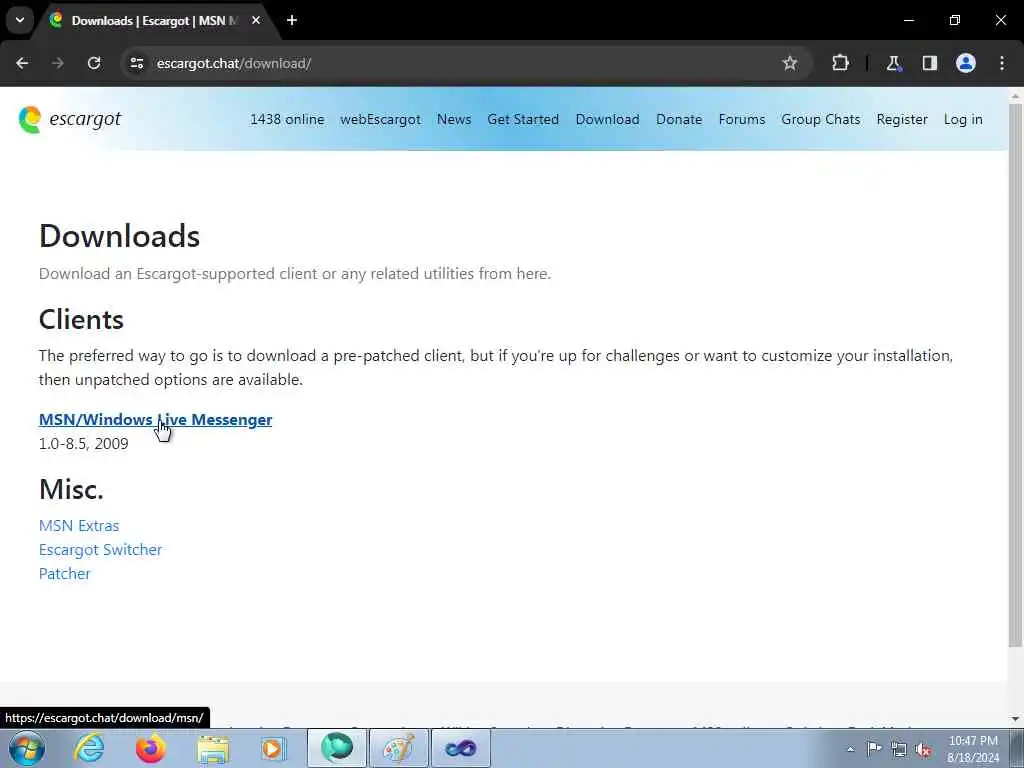Show hidden tray icons arrow
1024x768 pixels.
[850, 749]
